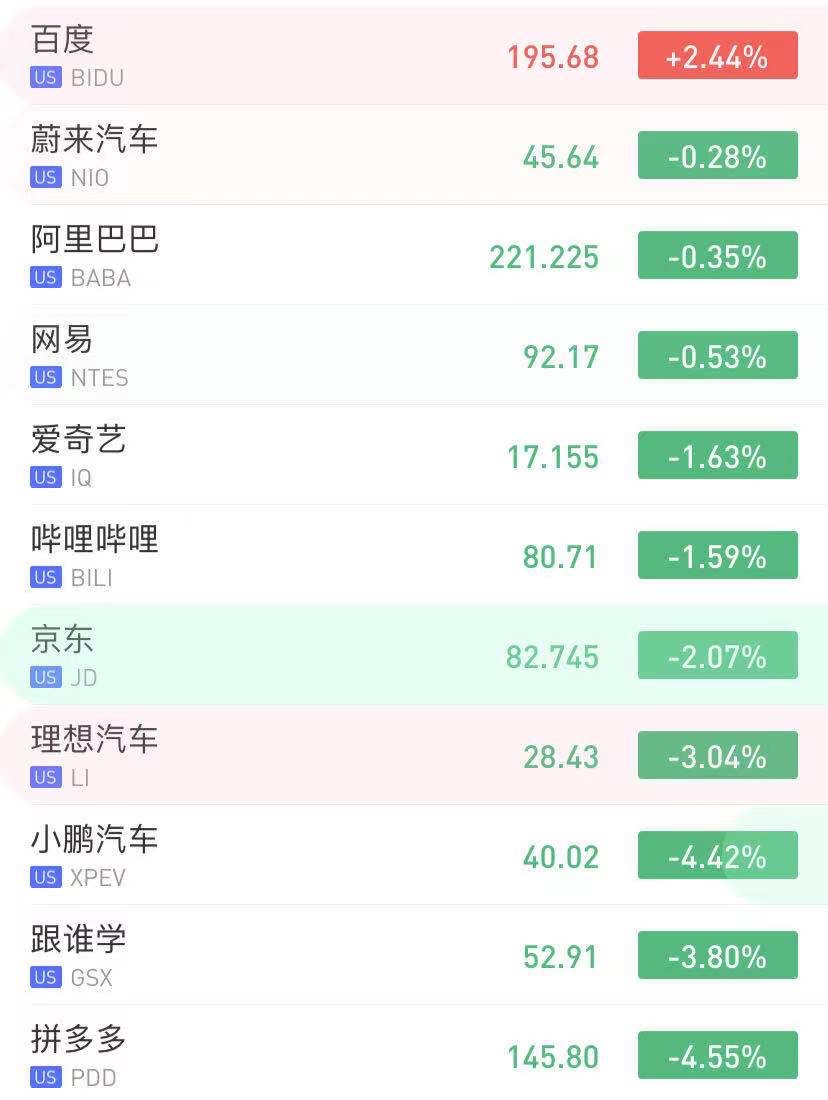Click the US badge beside NIO
The image size is (828, 1100).
46,178
